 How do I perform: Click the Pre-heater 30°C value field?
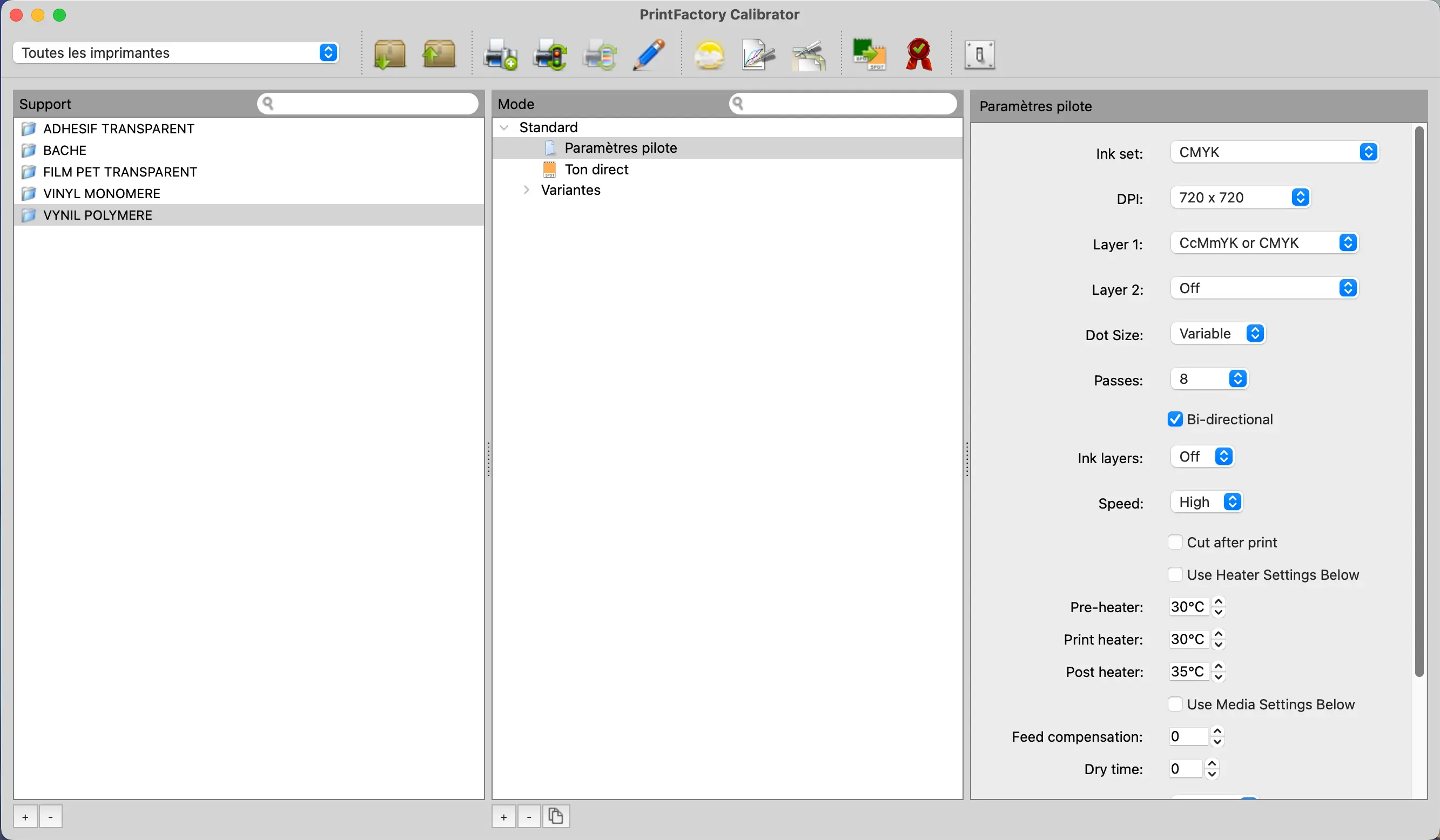click(1189, 606)
